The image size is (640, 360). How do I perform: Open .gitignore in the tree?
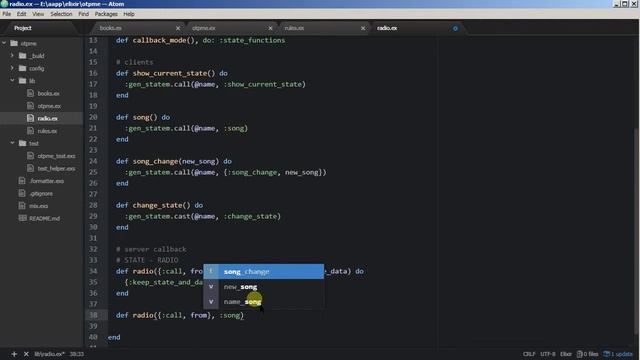pyautogui.click(x=41, y=193)
